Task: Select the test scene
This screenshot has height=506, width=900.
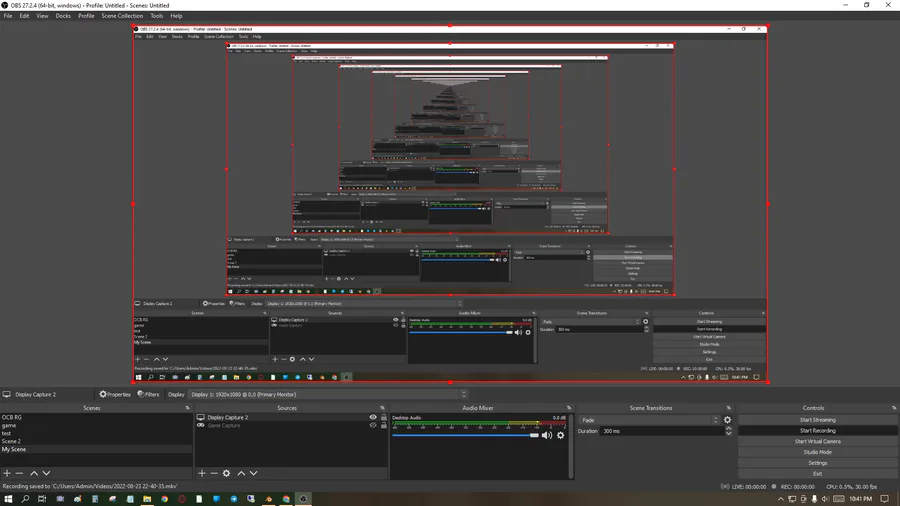Action: (x=96, y=434)
